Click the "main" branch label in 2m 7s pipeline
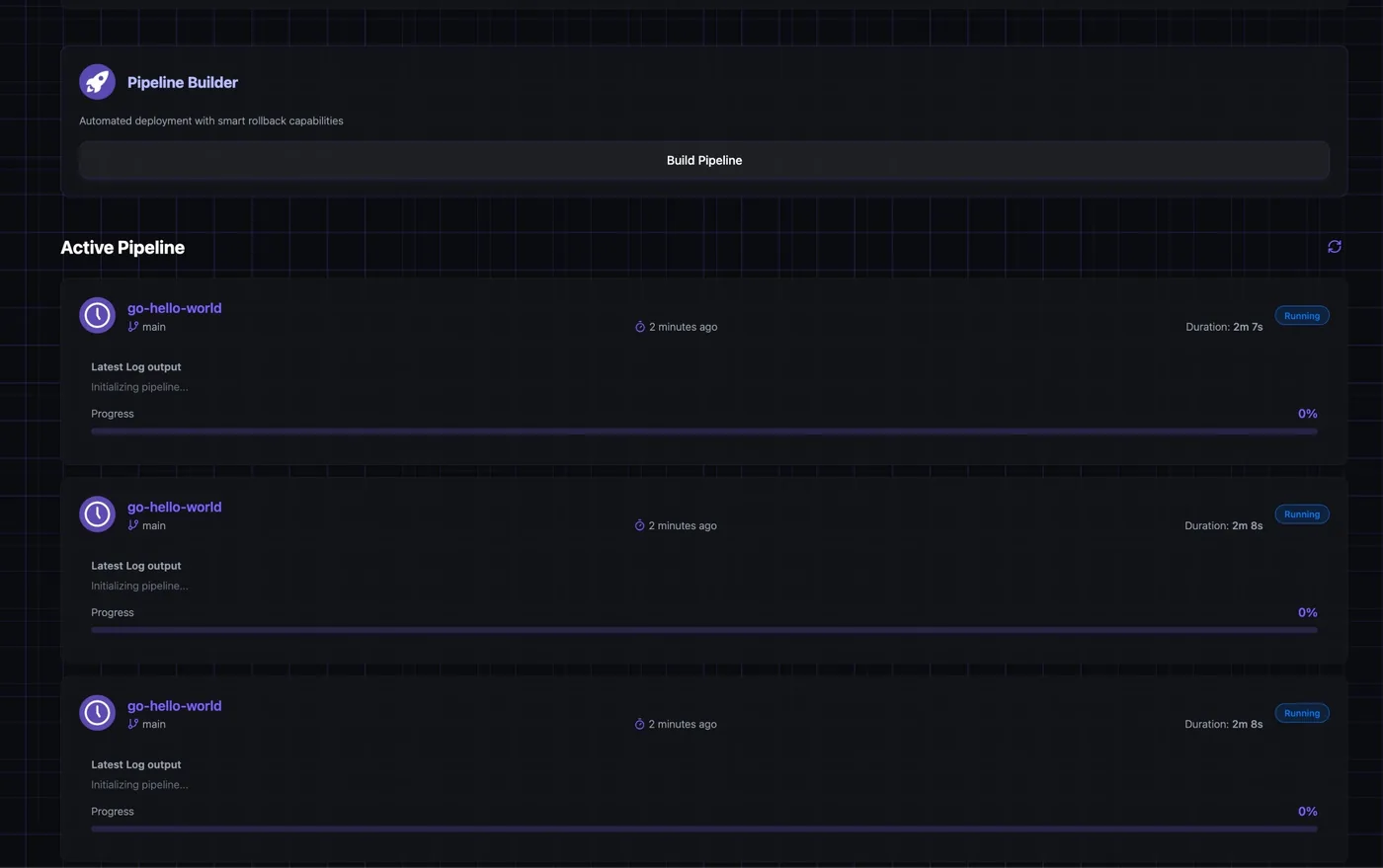The image size is (1383, 868). [x=154, y=327]
